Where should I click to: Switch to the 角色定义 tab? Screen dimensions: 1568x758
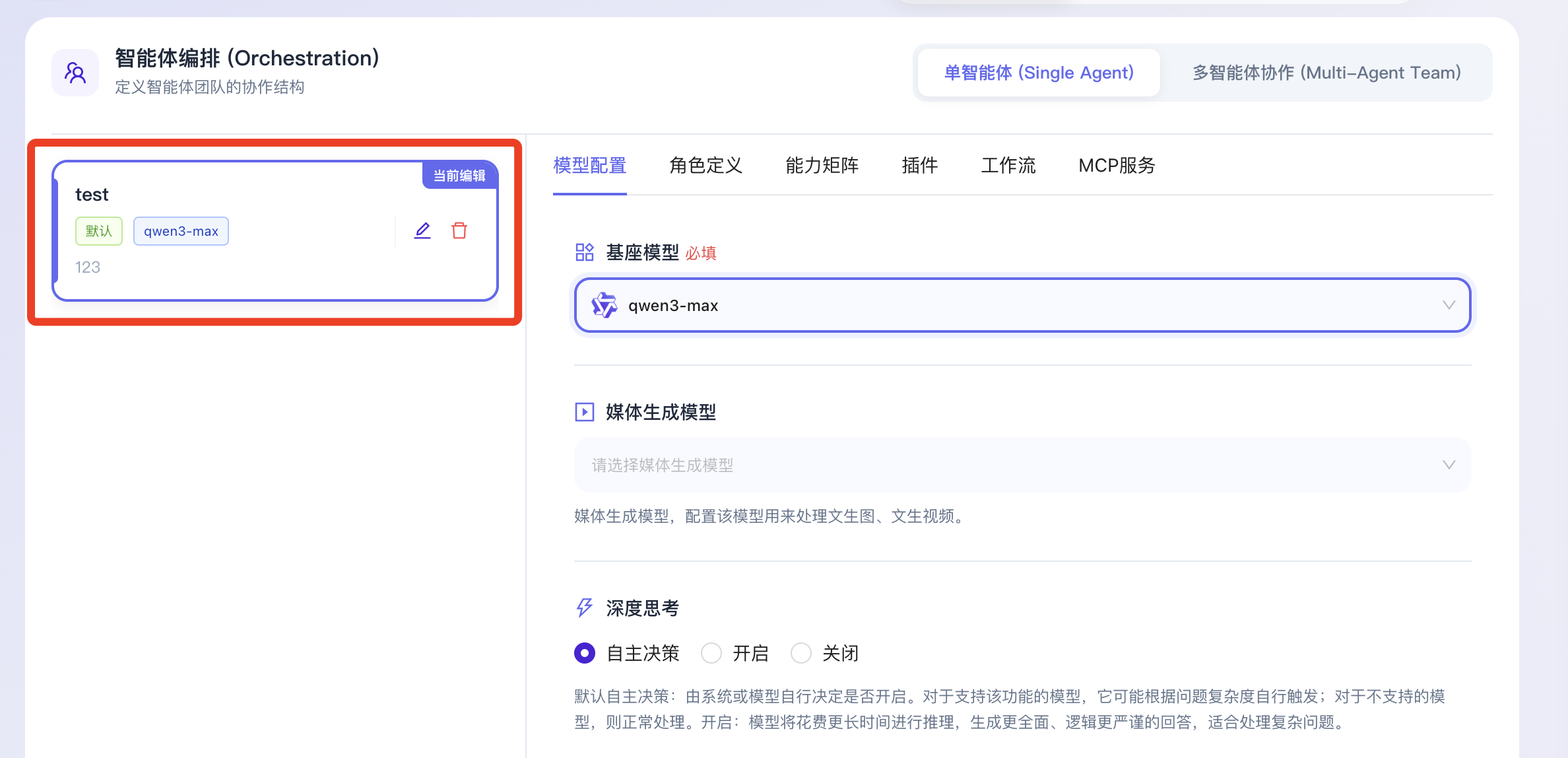(x=705, y=165)
